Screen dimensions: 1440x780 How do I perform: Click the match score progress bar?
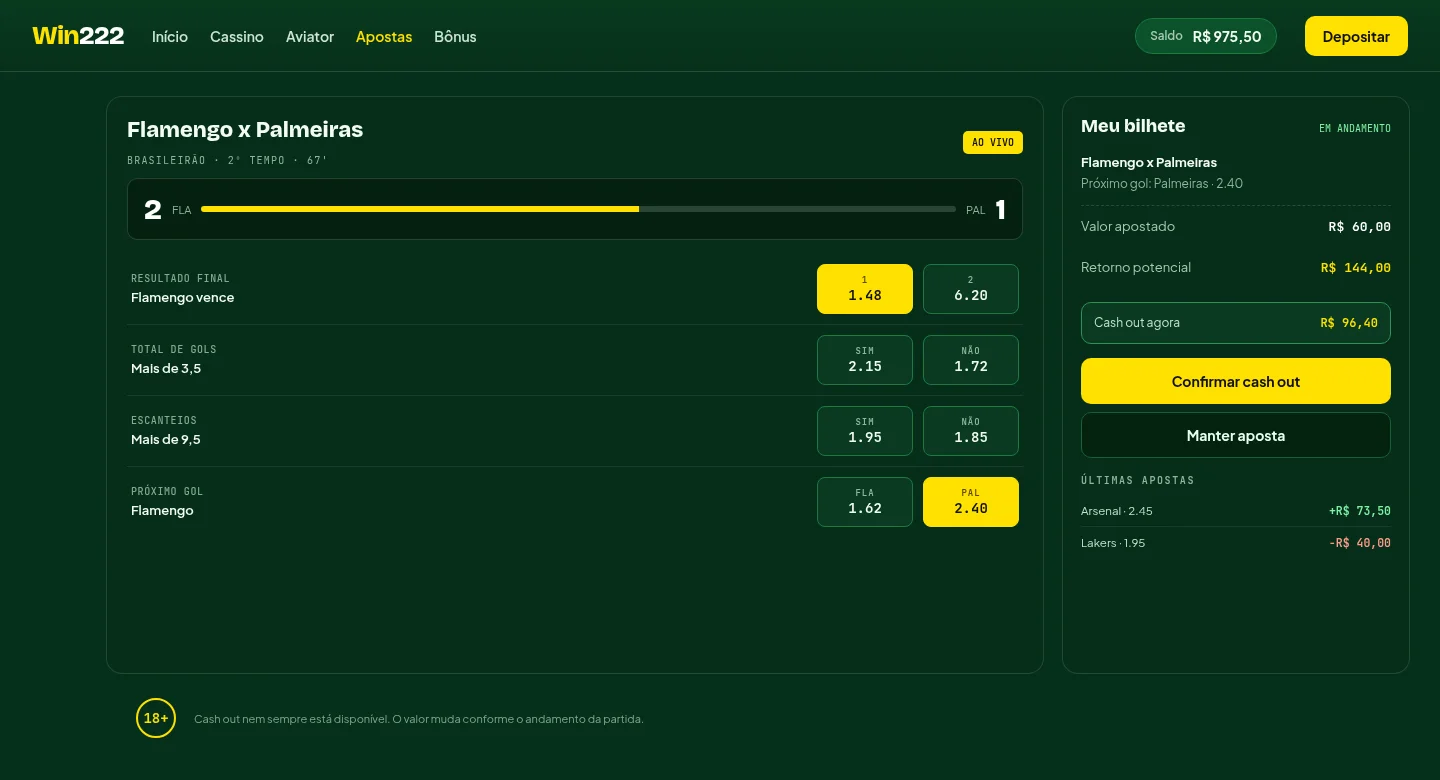click(x=578, y=209)
